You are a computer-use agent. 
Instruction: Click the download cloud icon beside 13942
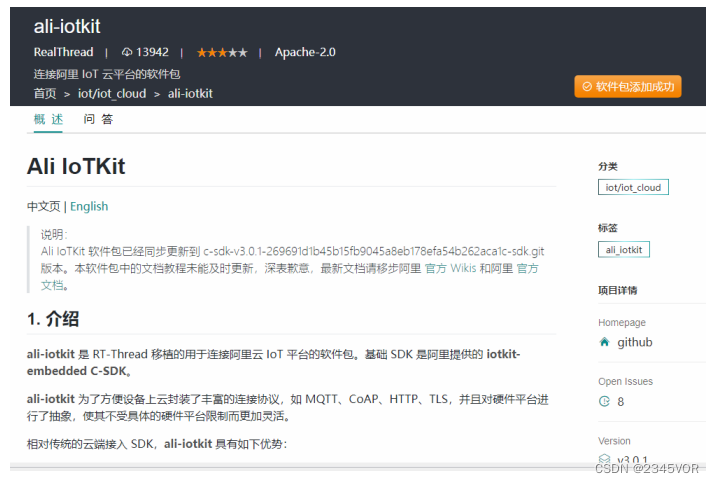point(127,52)
